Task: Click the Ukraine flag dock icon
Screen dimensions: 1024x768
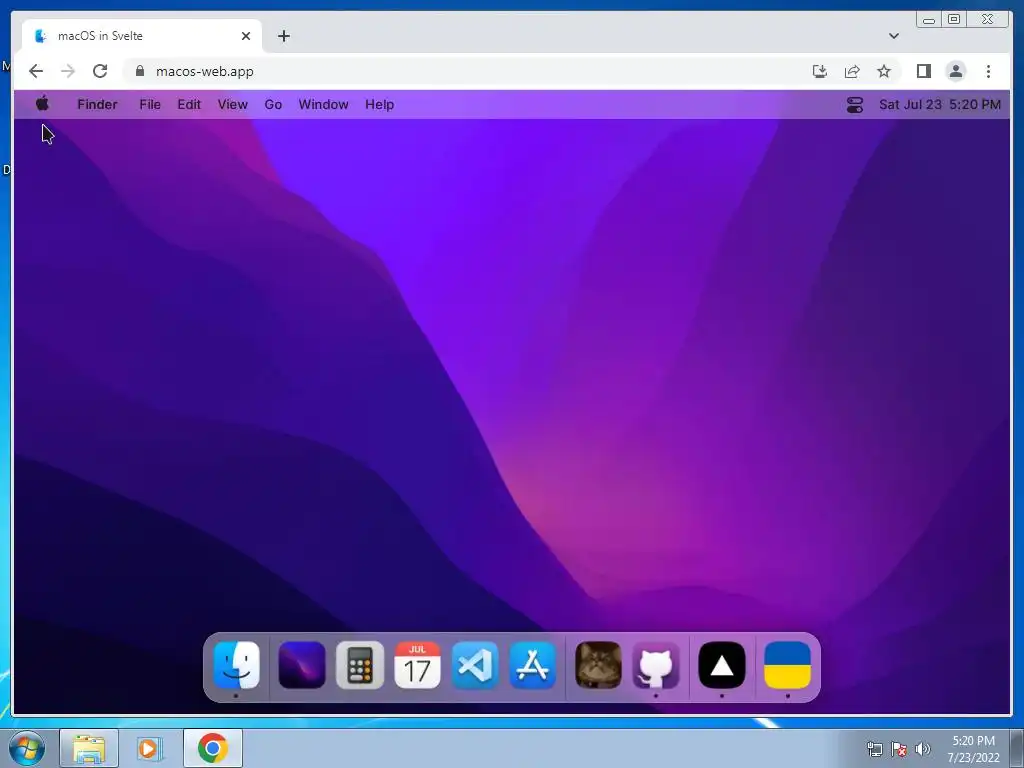Action: 788,665
